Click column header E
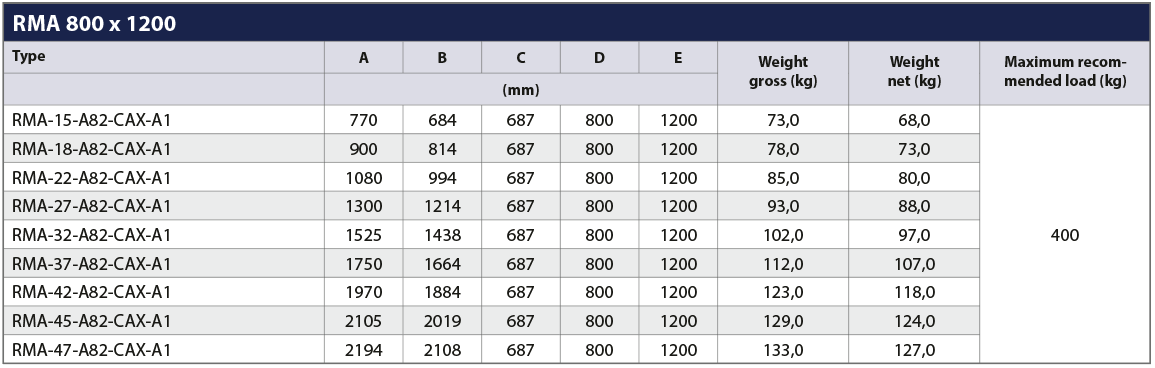This screenshot has height=368, width=1155. [678, 58]
